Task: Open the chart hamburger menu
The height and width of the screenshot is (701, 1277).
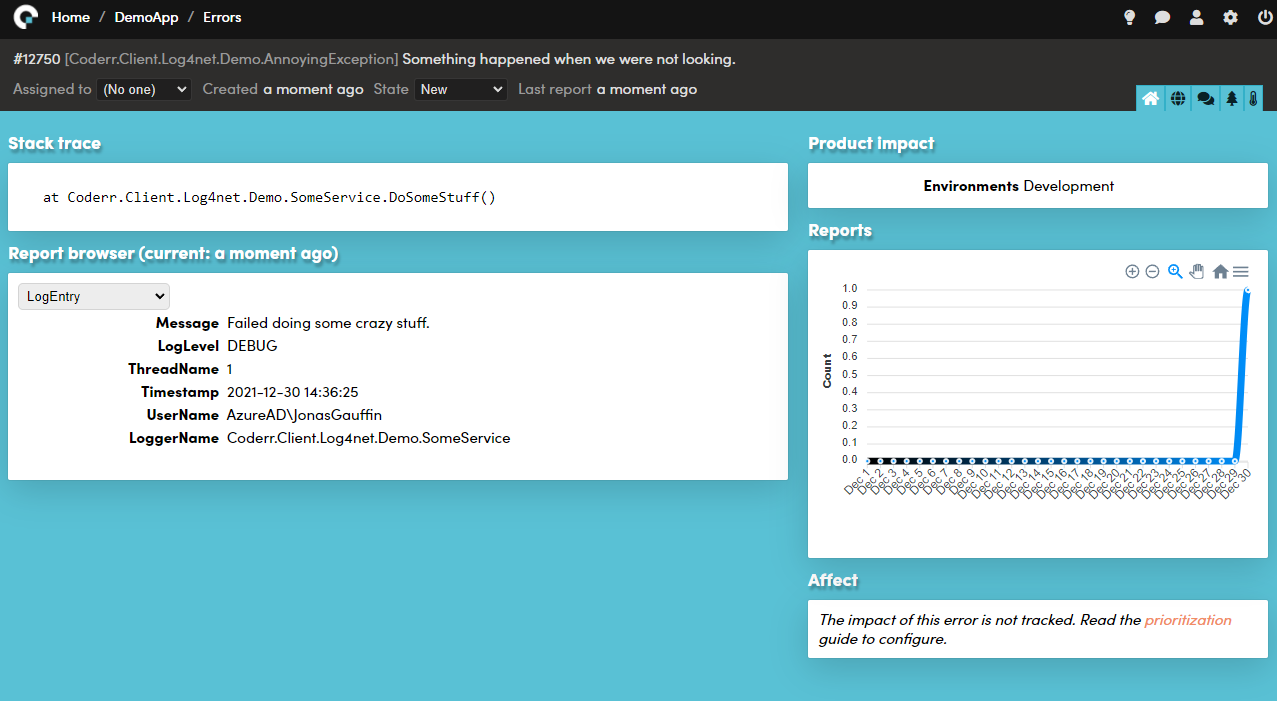Action: click(x=1241, y=271)
